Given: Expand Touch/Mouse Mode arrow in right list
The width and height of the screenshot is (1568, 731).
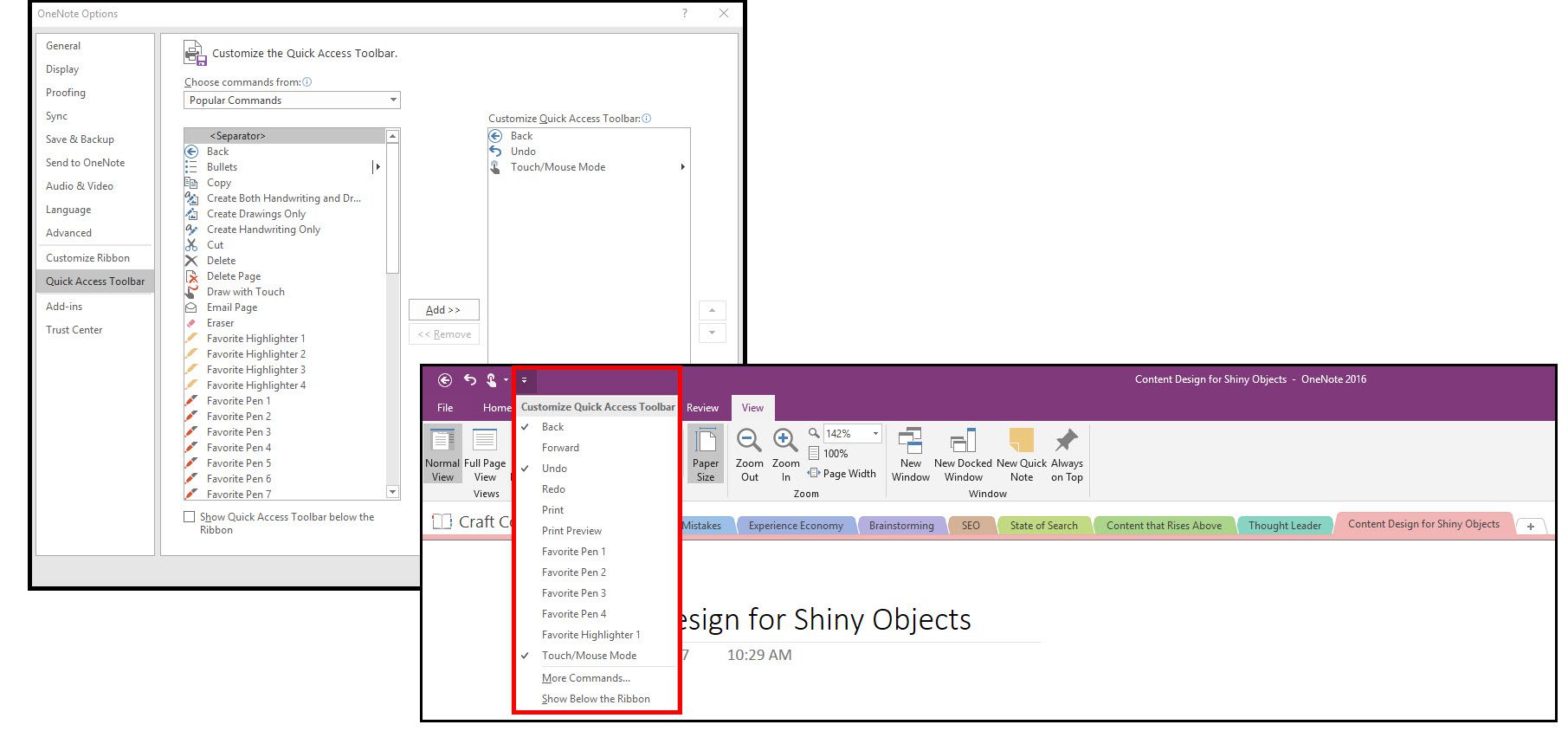Looking at the screenshot, I should pyautogui.click(x=682, y=167).
